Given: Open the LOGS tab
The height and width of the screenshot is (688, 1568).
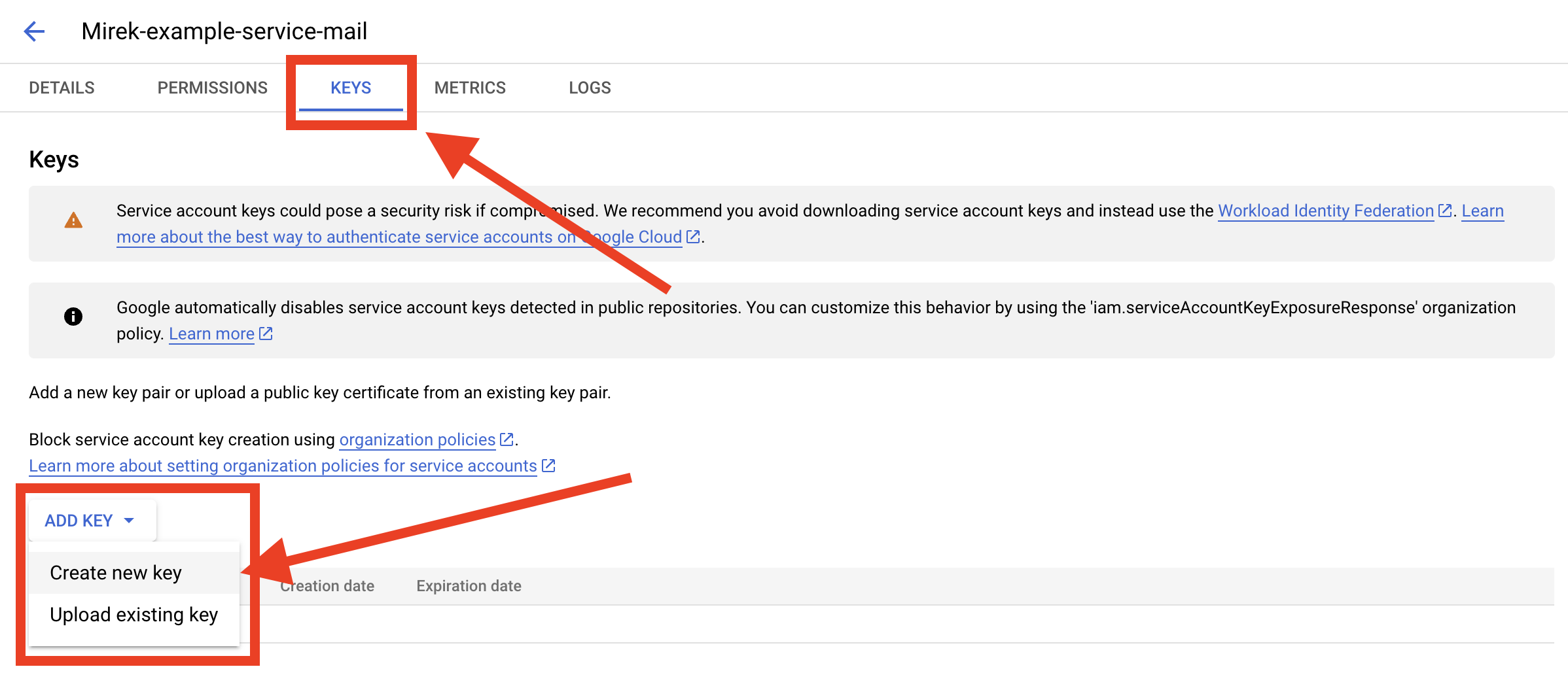Looking at the screenshot, I should [590, 88].
